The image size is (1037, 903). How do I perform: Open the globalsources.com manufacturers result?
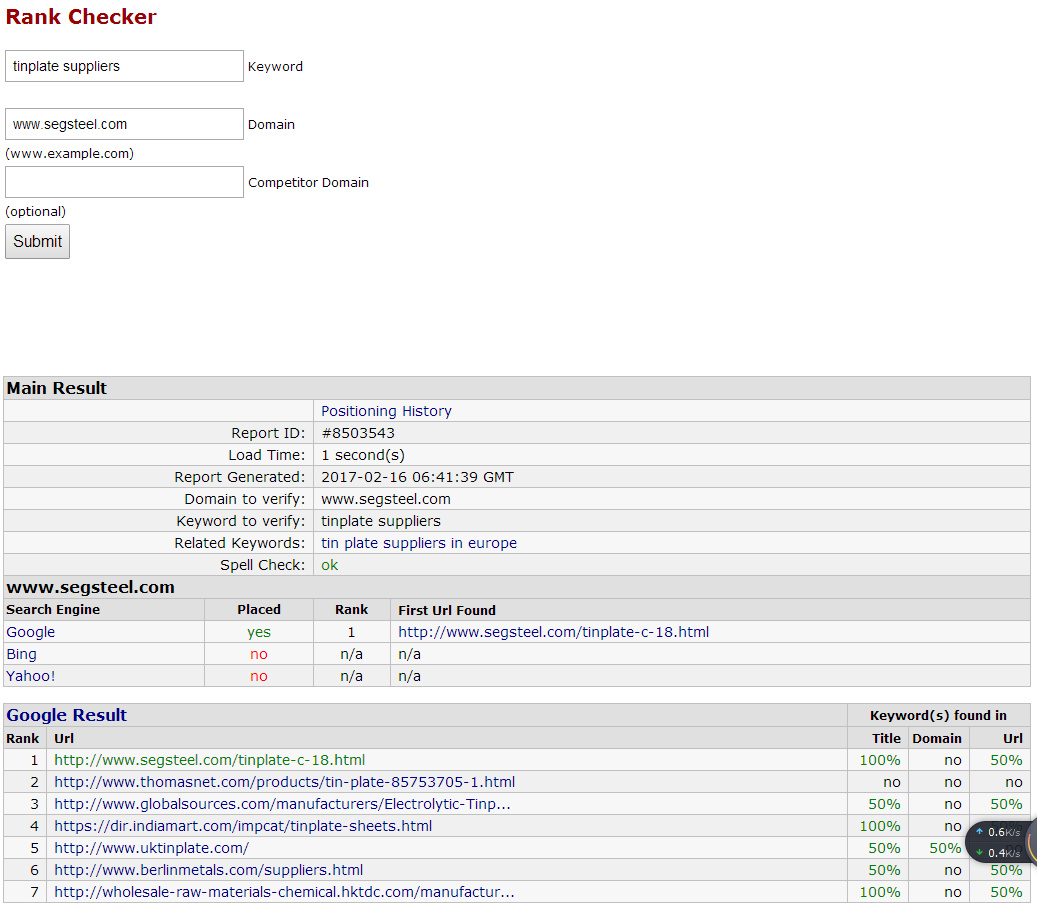282,804
